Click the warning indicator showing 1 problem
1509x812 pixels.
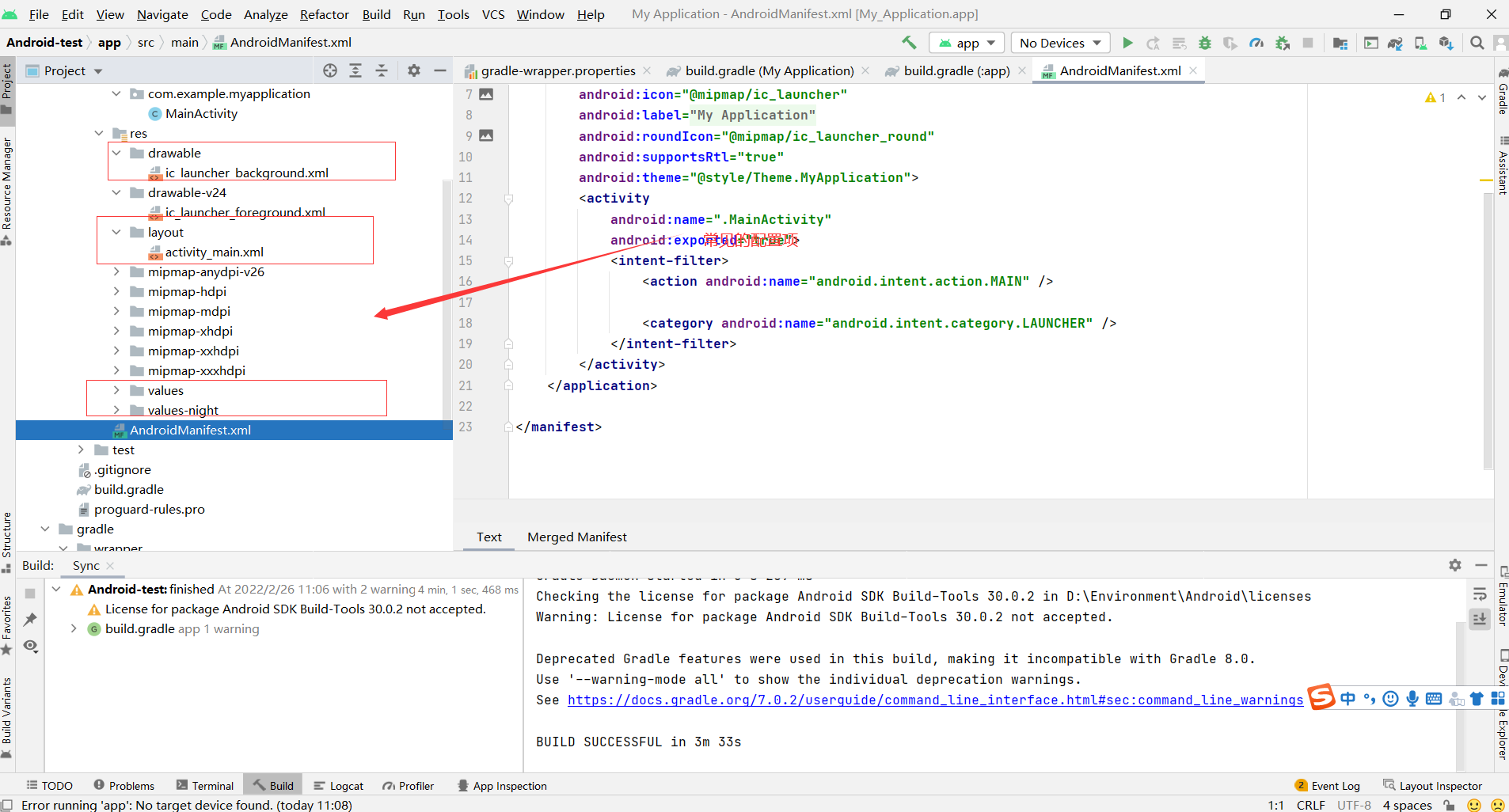coord(1435,97)
